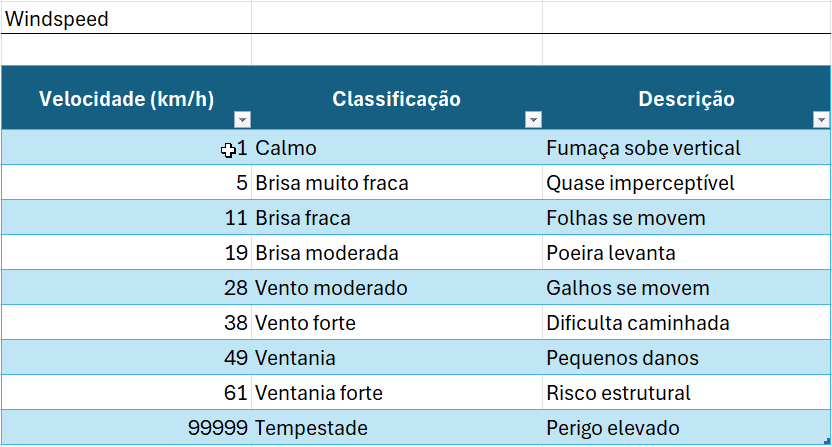Open the Velocidade (km/h) filter dropdown
The height and width of the screenshot is (447, 832).
(x=241, y=120)
